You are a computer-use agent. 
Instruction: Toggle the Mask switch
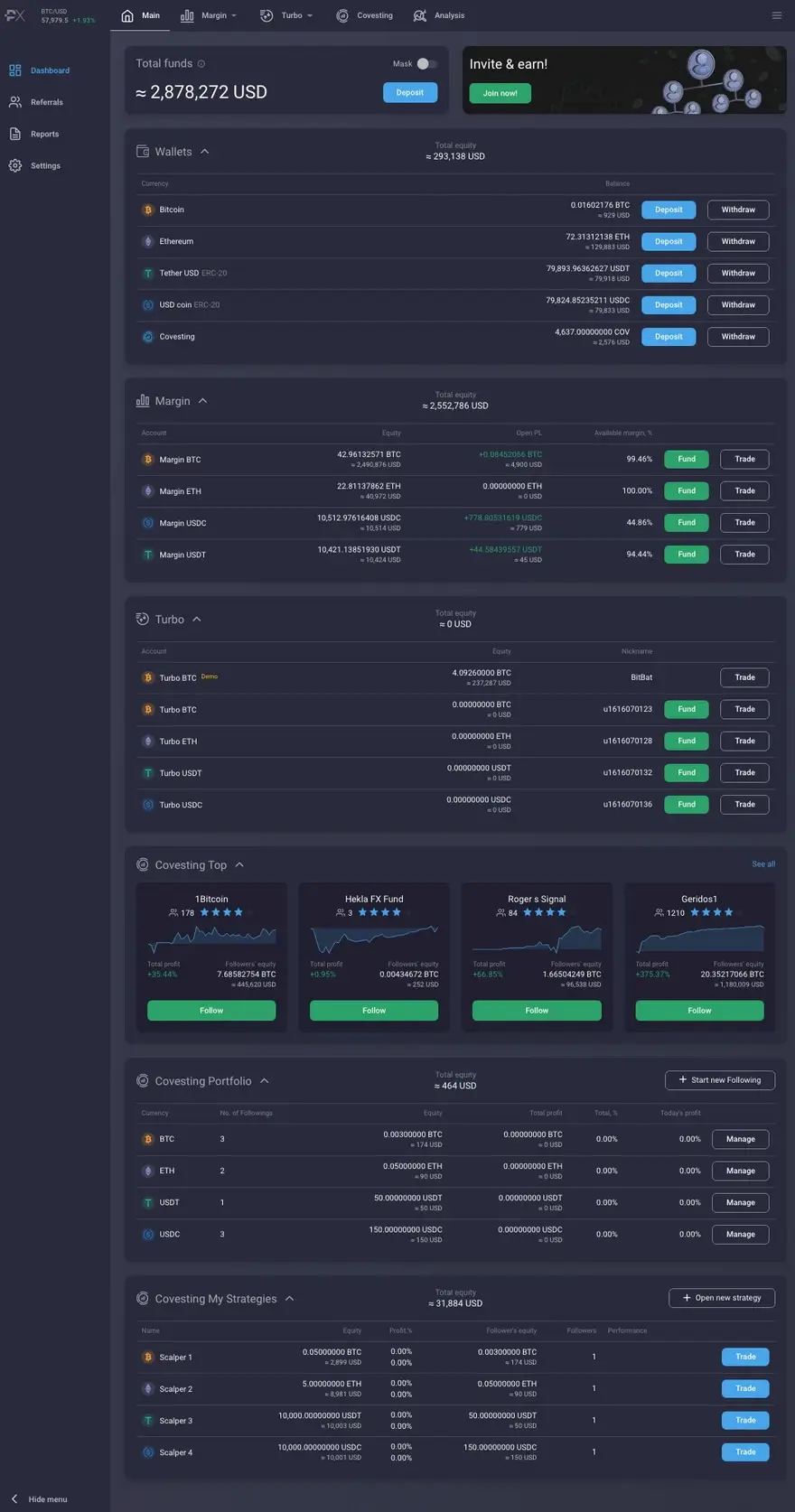[427, 64]
